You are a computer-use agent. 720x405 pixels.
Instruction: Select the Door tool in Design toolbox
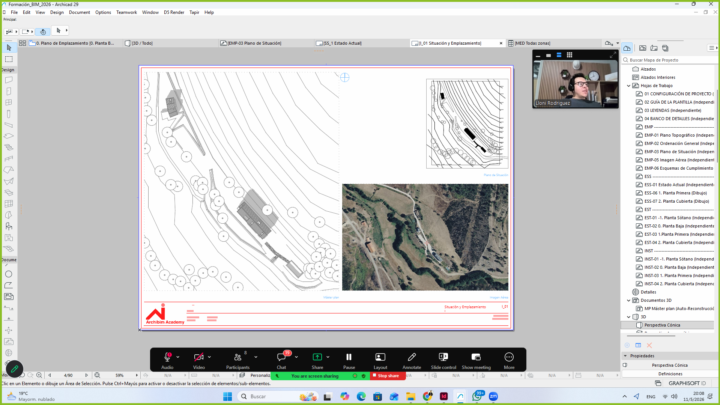(9, 91)
